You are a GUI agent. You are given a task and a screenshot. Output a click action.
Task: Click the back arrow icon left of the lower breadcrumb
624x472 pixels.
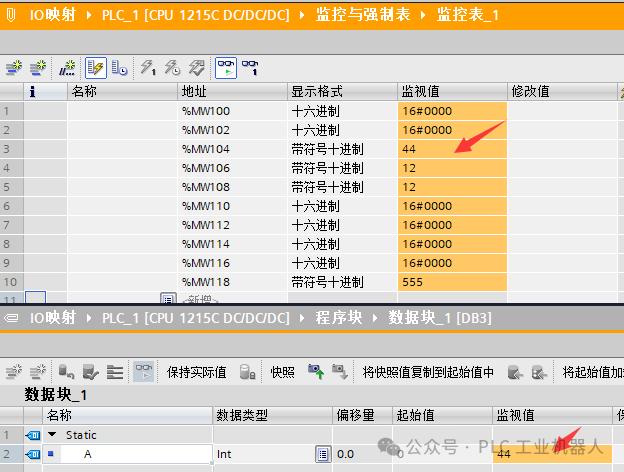11,318
